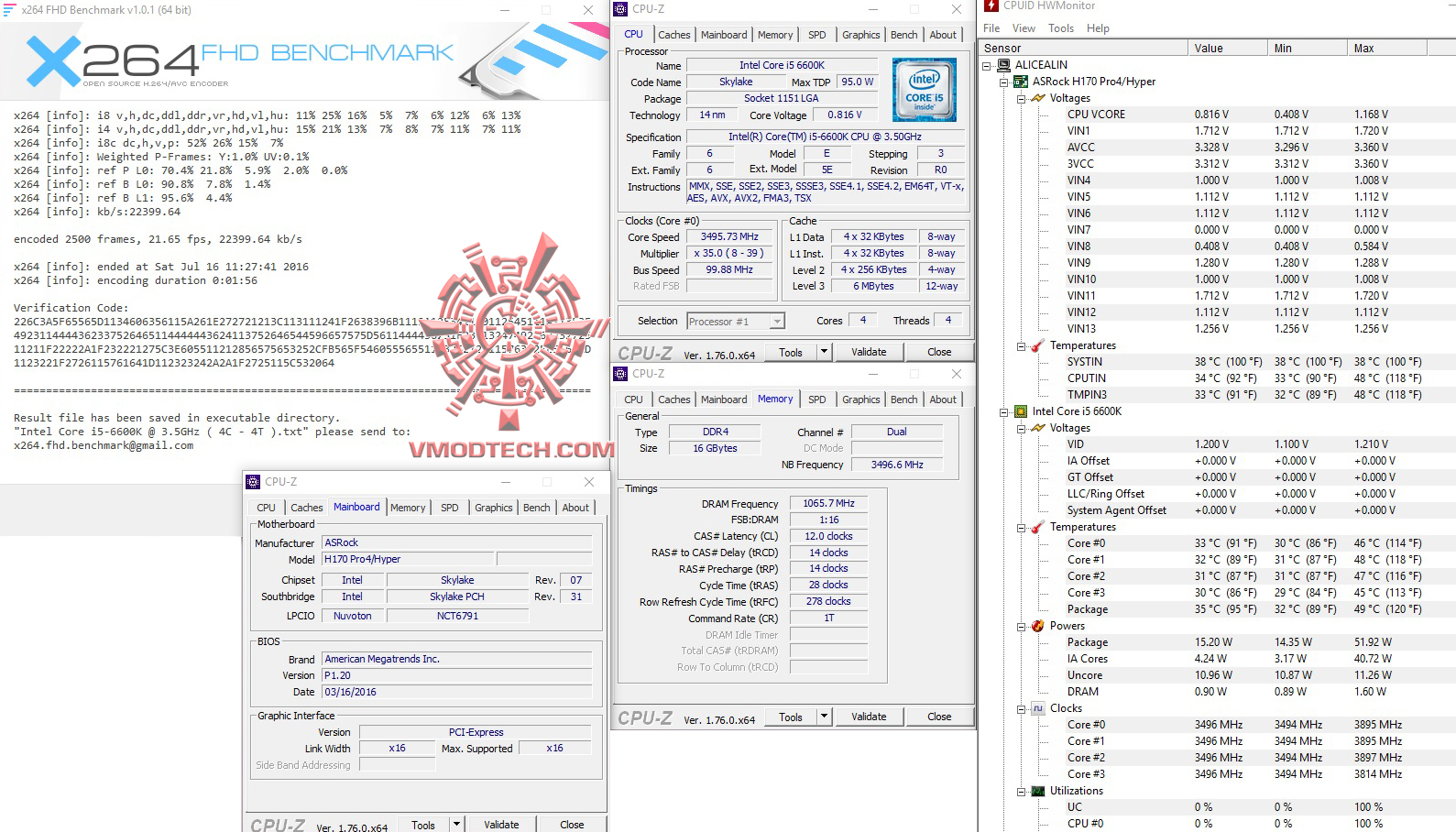The width and height of the screenshot is (1456, 832).
Task: Open Tools dropdown arrow in CPU-Z Mainboard window
Action: (456, 825)
